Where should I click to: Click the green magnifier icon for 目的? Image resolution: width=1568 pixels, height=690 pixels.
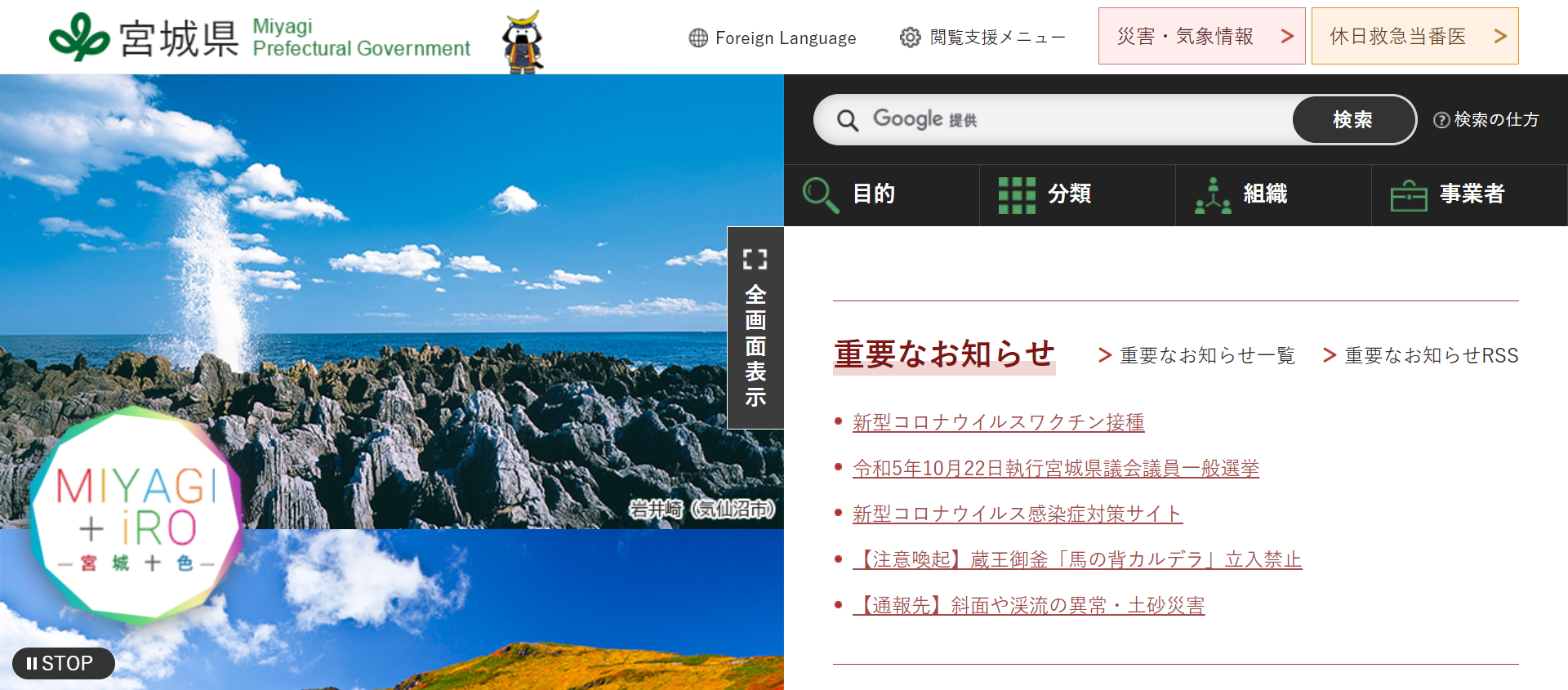[x=820, y=195]
